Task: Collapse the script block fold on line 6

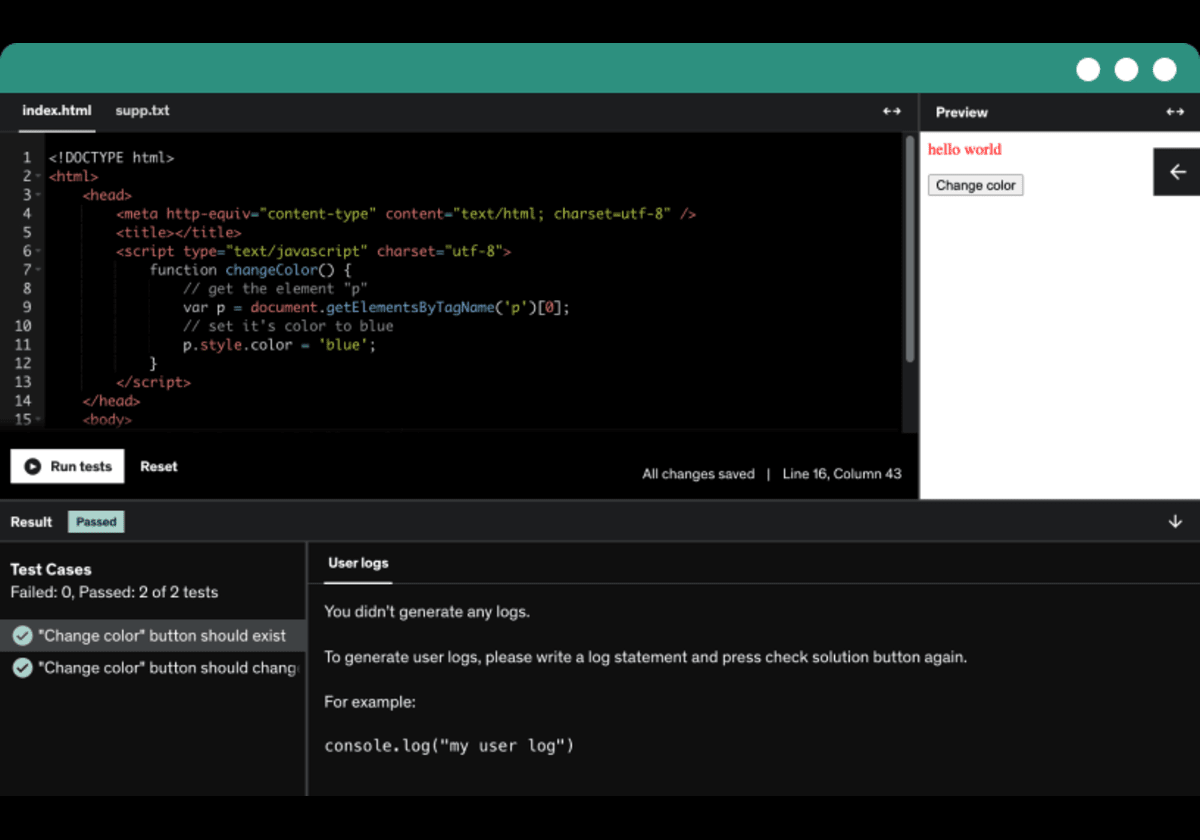Action: (x=37, y=251)
